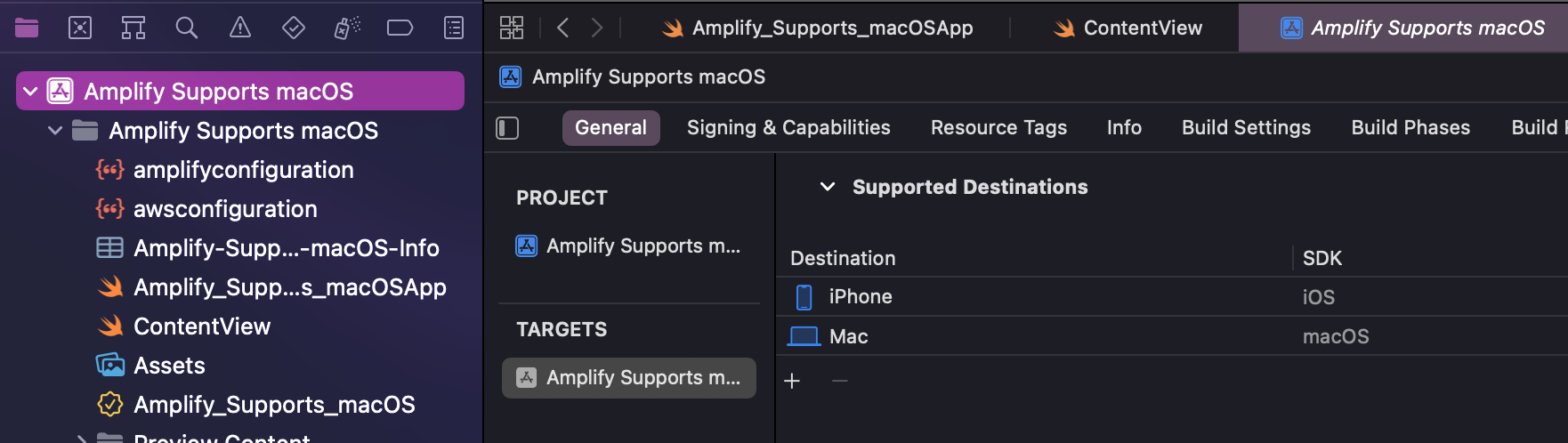1568x443 pixels.
Task: Open the Debug navigator
Action: [347, 28]
